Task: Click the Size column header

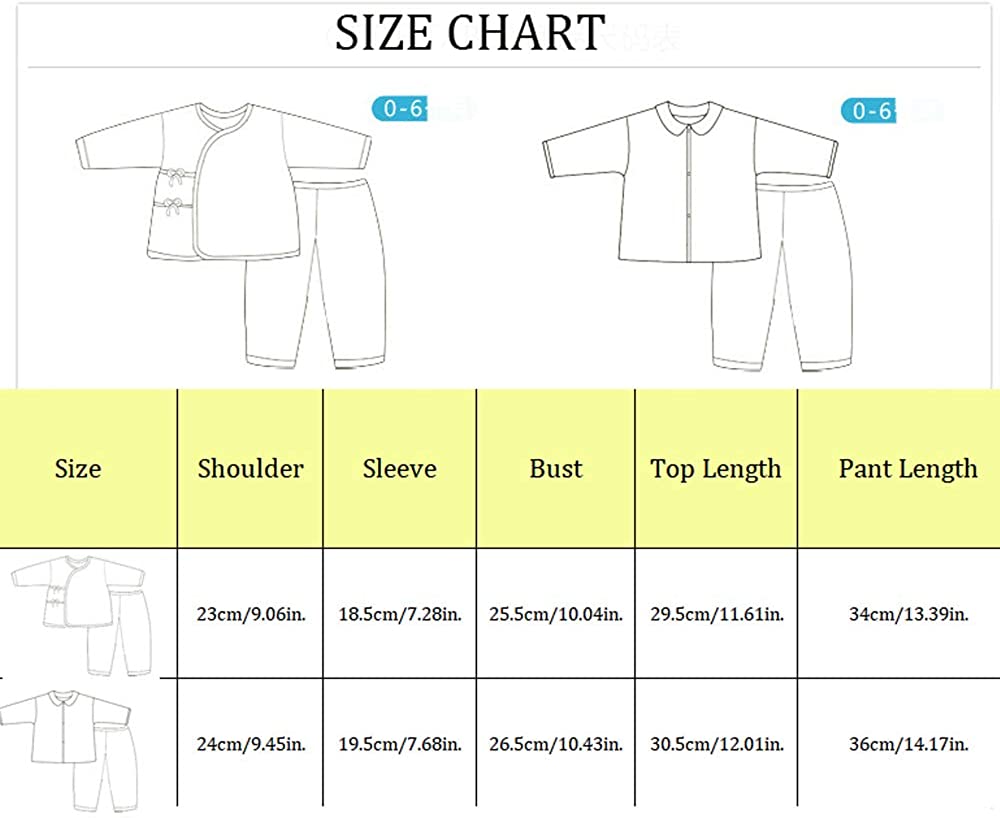Action: (x=78, y=469)
